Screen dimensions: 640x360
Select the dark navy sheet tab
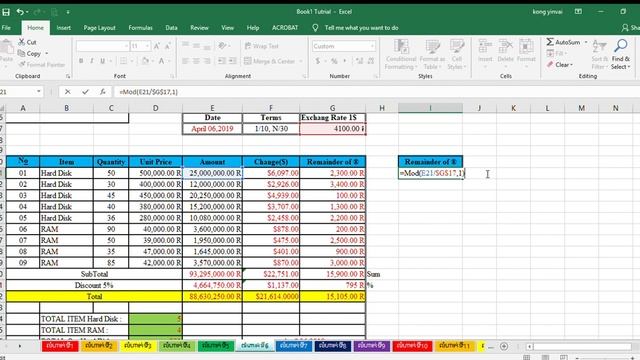pos(332,346)
